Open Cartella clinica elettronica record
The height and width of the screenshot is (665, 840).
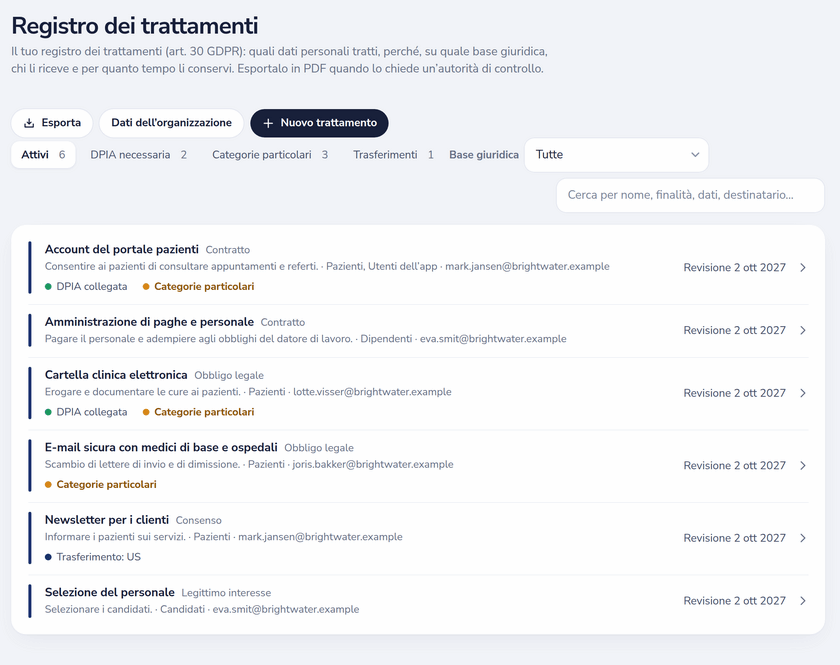(418, 393)
